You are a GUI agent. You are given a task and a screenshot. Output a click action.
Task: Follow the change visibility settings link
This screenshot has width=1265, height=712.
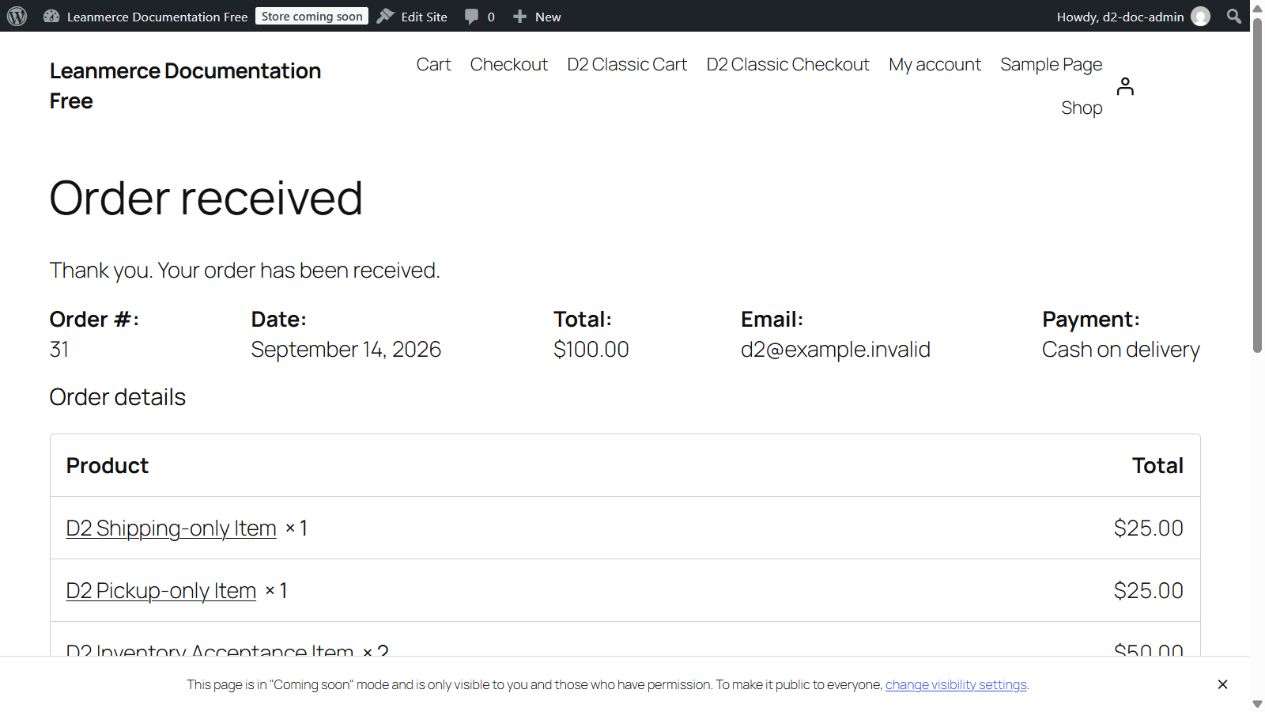coord(956,685)
